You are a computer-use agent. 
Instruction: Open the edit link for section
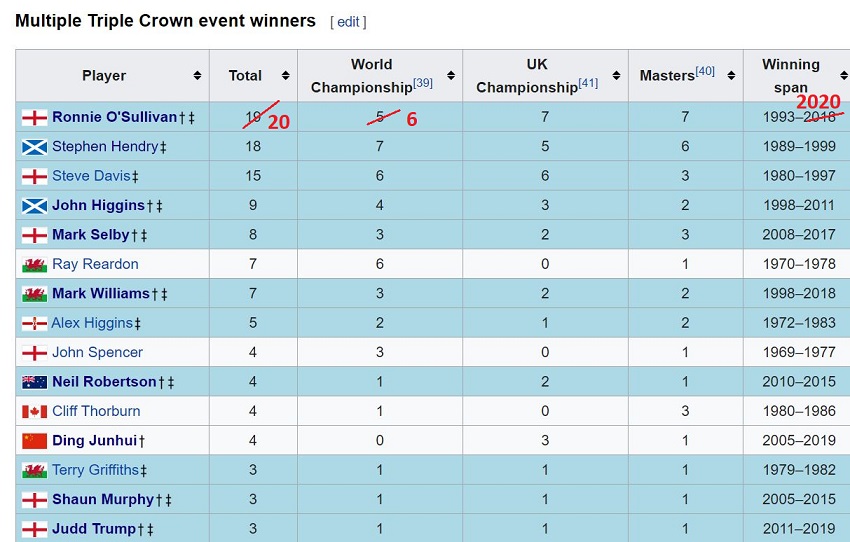tap(348, 22)
